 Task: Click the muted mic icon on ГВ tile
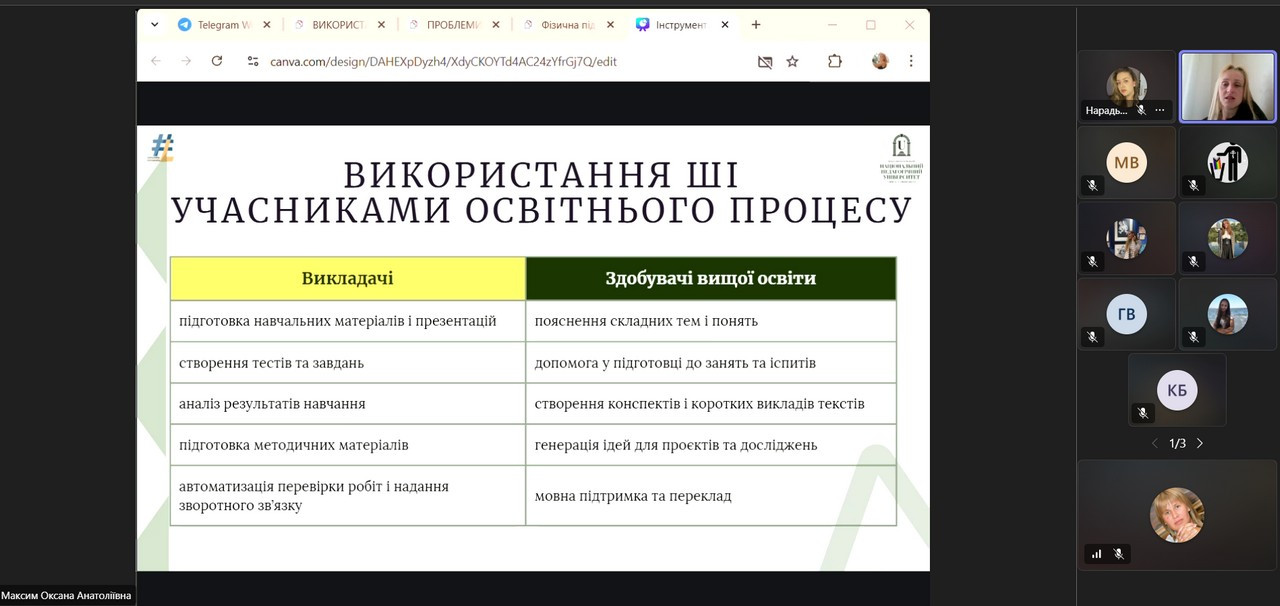tap(1092, 337)
